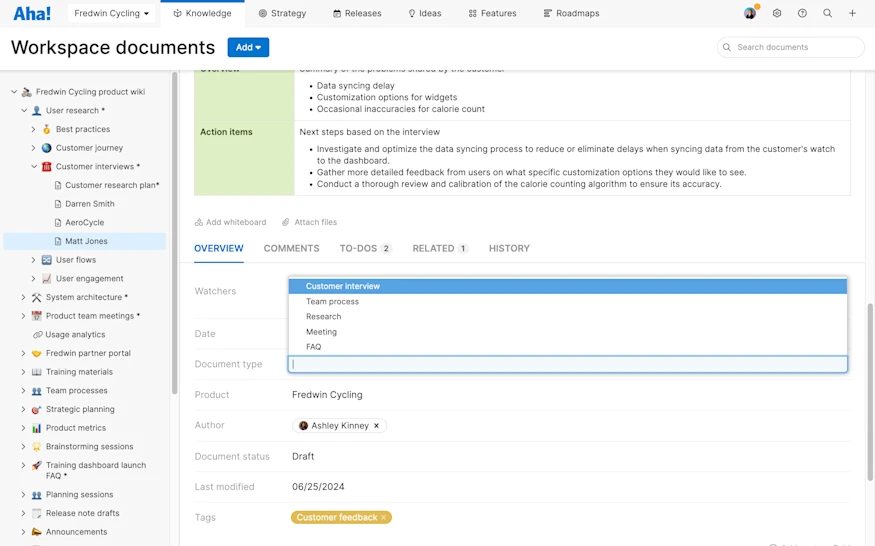Click the Product team meetings calendar icon

point(36,316)
